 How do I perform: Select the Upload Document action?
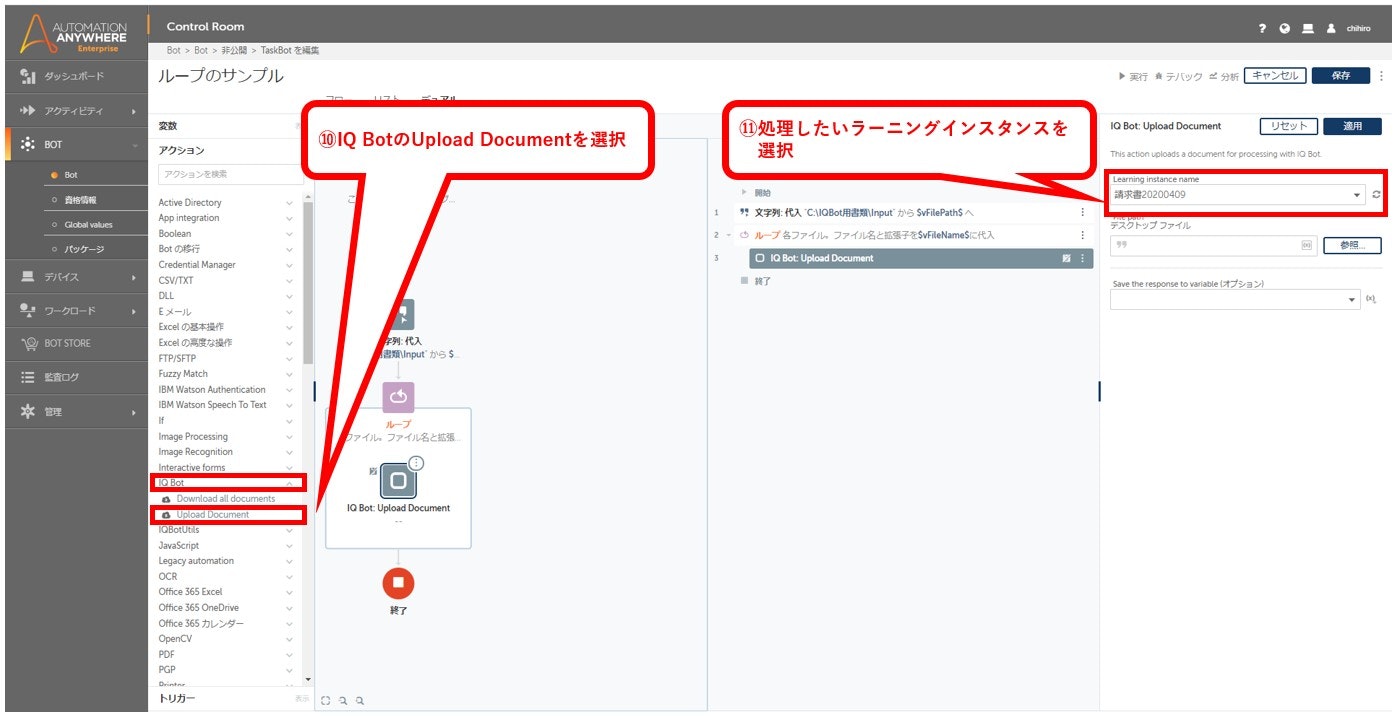point(213,515)
